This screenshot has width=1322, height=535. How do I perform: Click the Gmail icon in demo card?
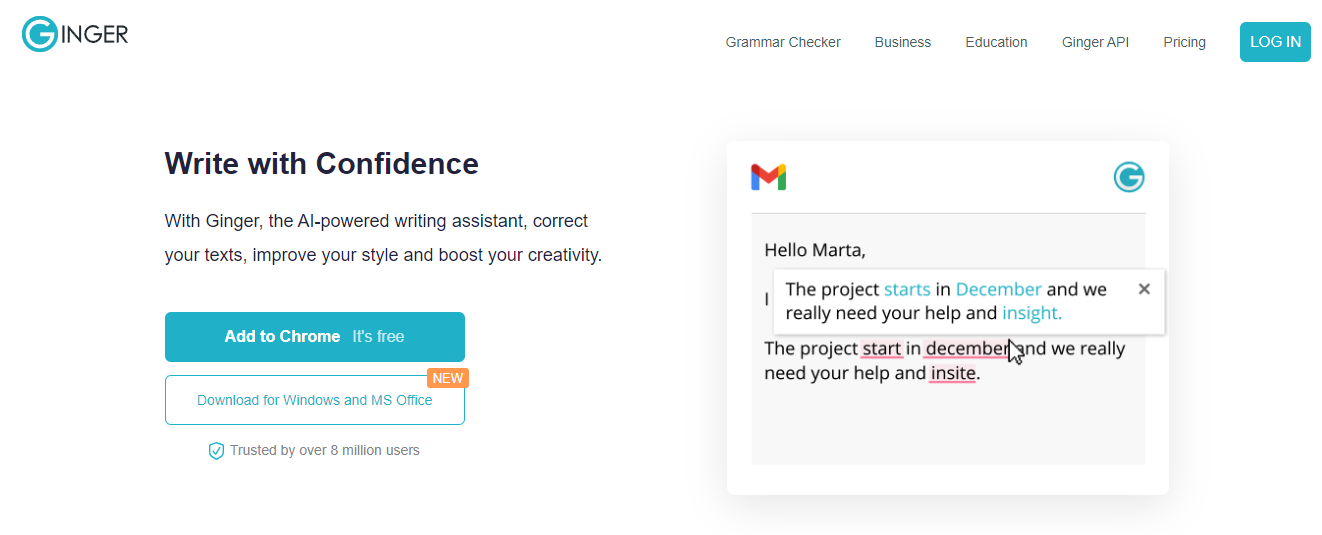tap(768, 178)
